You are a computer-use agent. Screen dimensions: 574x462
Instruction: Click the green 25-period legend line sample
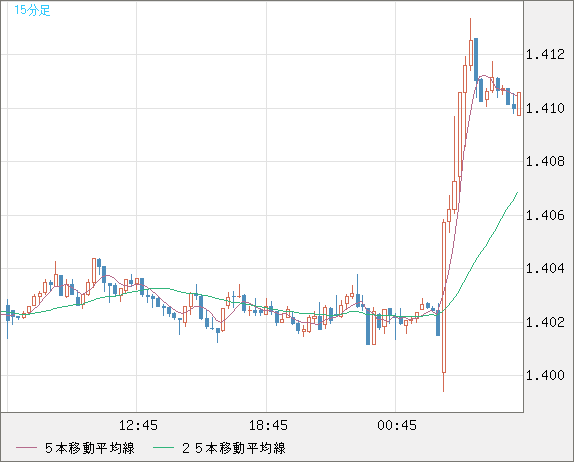click(x=163, y=448)
